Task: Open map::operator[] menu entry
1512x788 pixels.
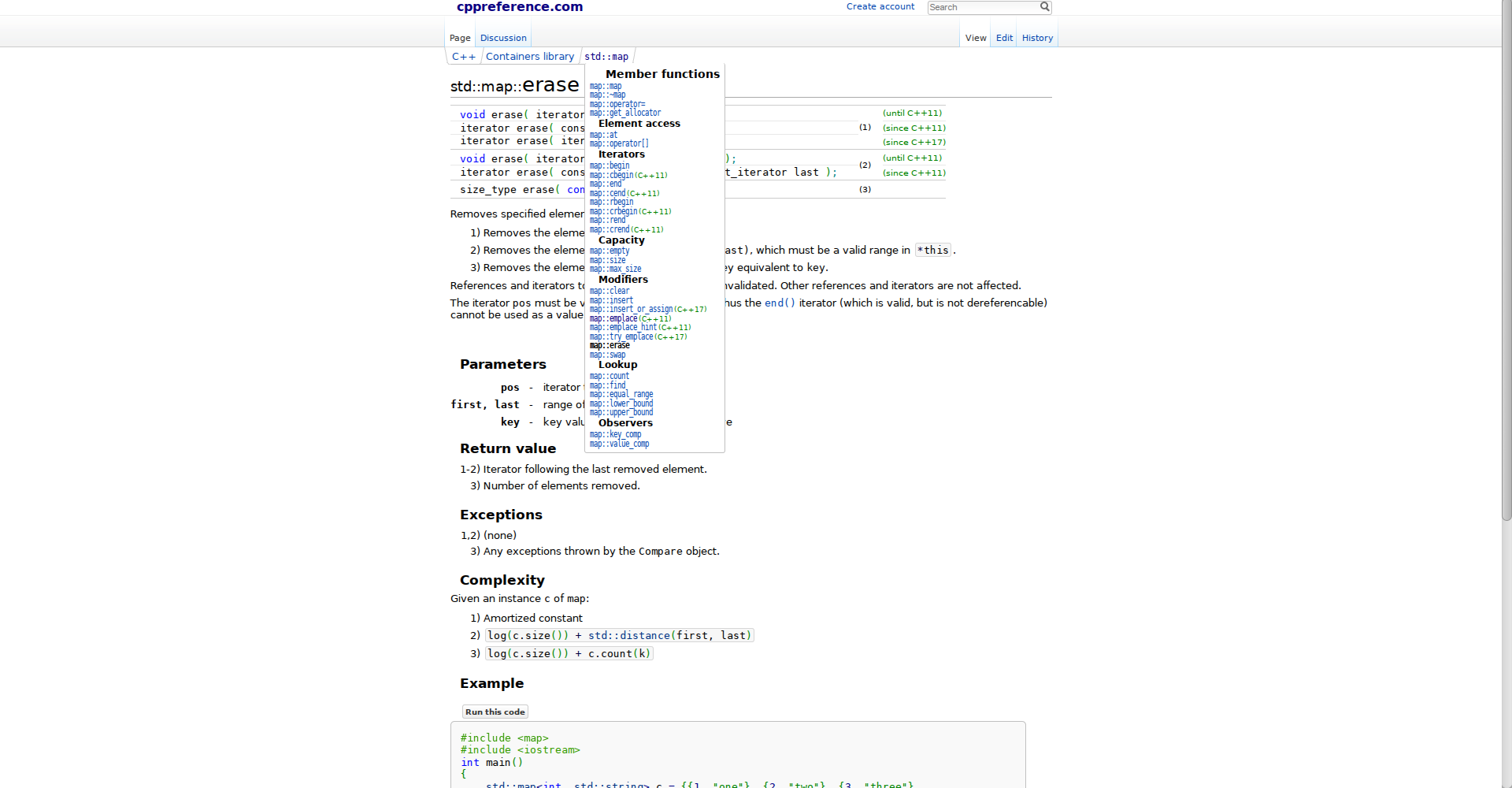Action: tap(619, 143)
